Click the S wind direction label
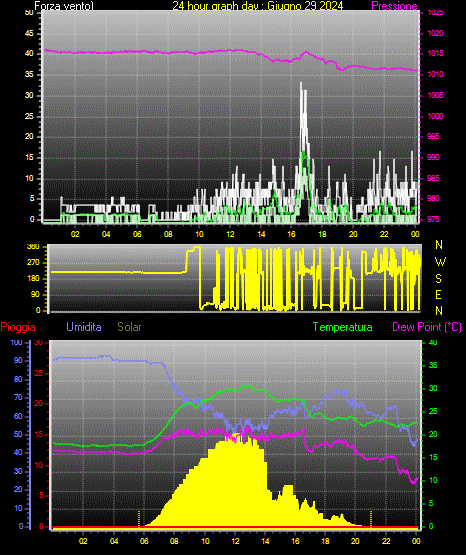466x555 pixels. [438, 279]
